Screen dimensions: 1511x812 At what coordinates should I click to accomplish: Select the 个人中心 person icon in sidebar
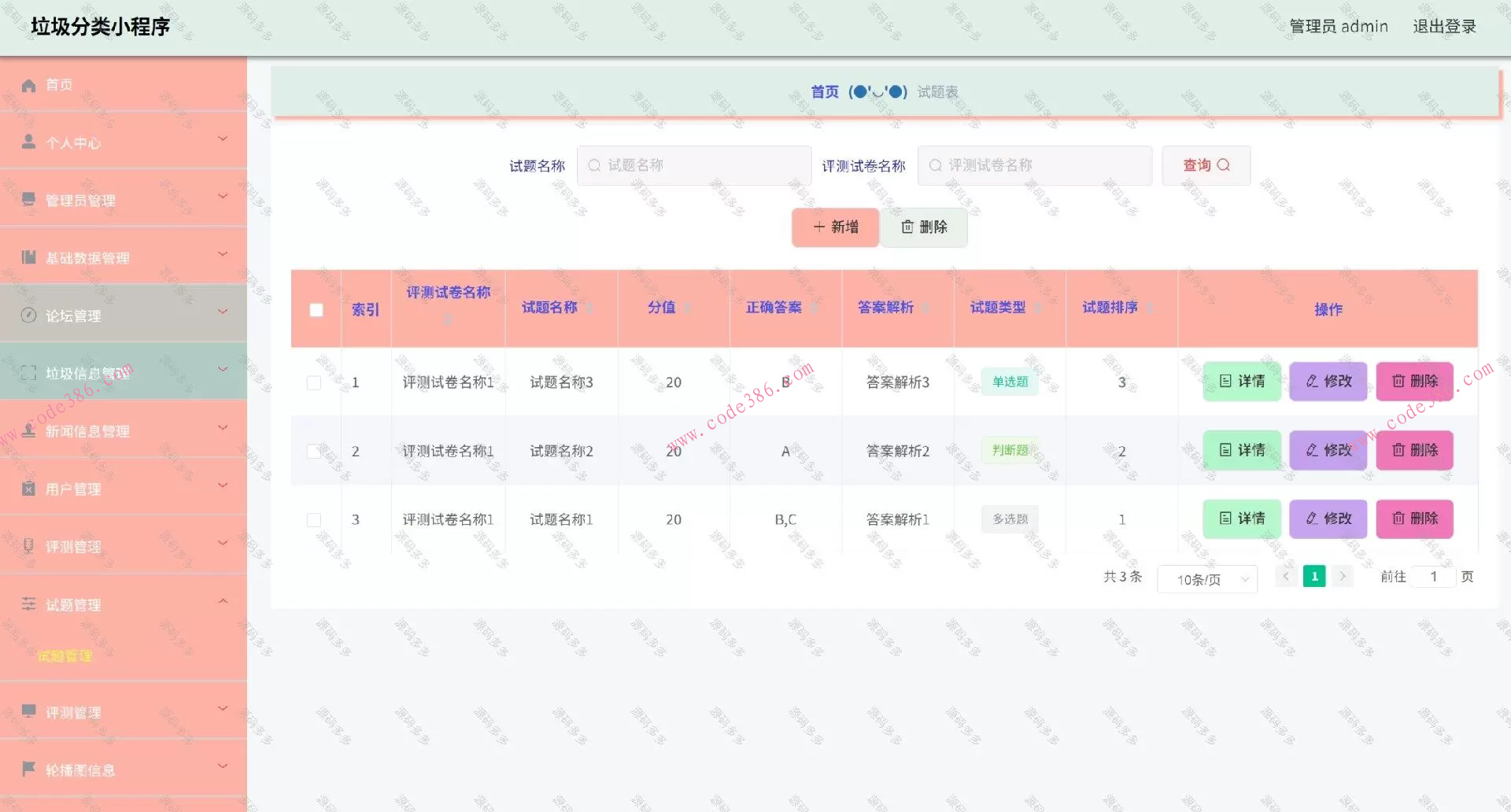click(28, 142)
